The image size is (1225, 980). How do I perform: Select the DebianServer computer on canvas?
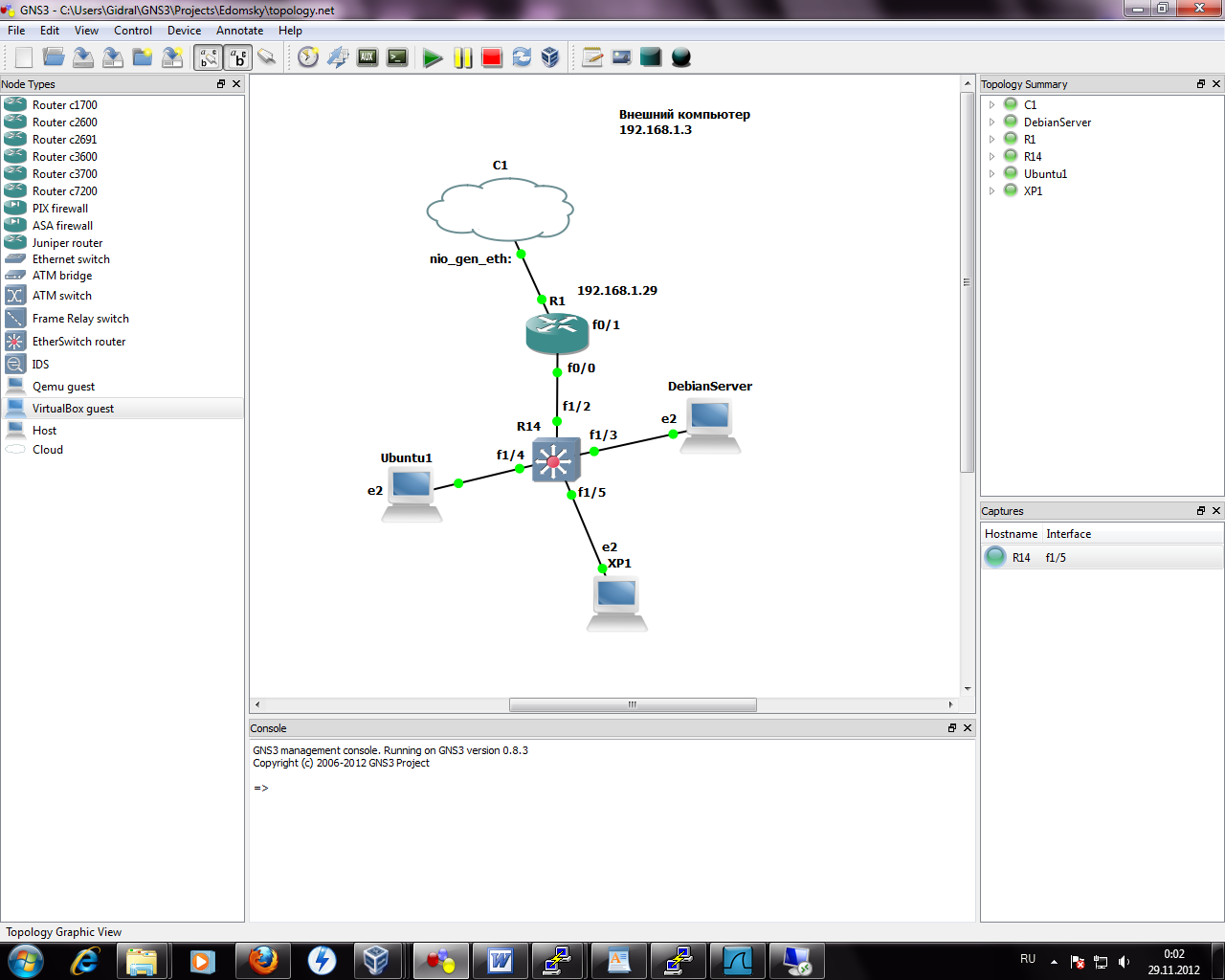point(710,426)
